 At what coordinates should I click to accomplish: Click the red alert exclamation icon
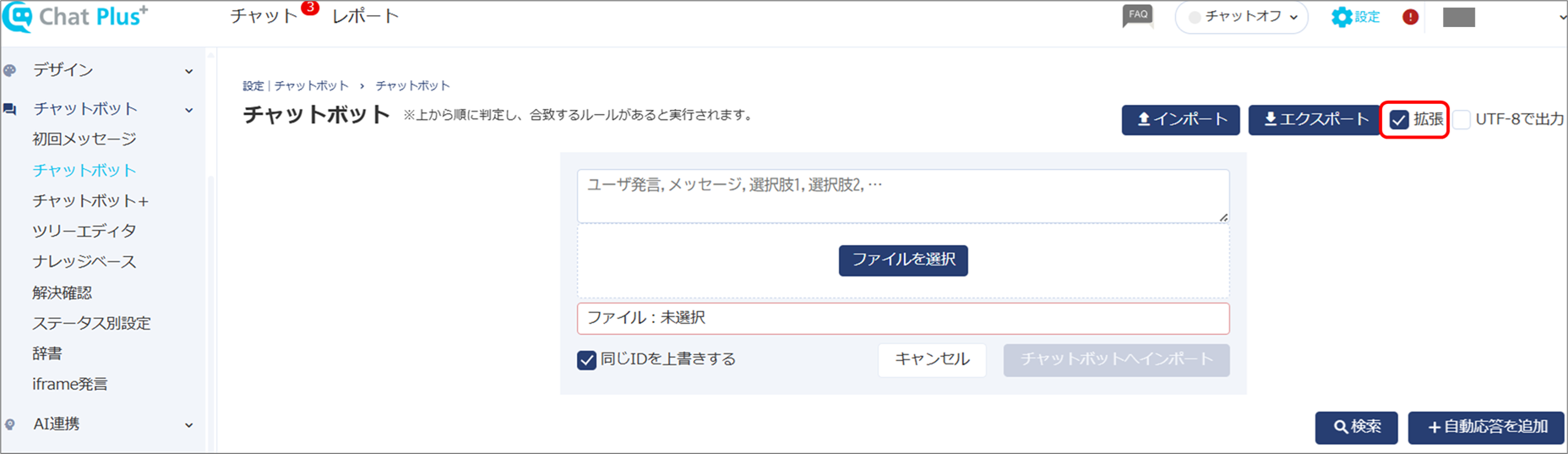point(1410,17)
